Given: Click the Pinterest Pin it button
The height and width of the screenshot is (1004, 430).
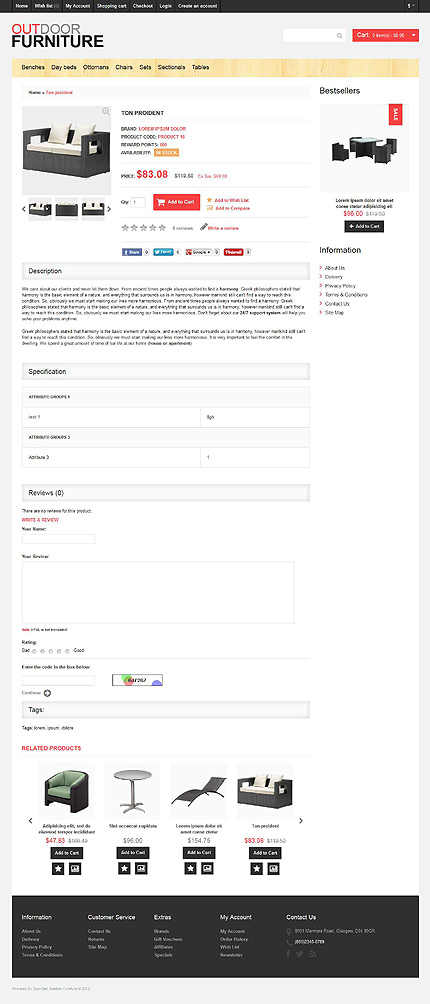Looking at the screenshot, I should click(x=234, y=252).
